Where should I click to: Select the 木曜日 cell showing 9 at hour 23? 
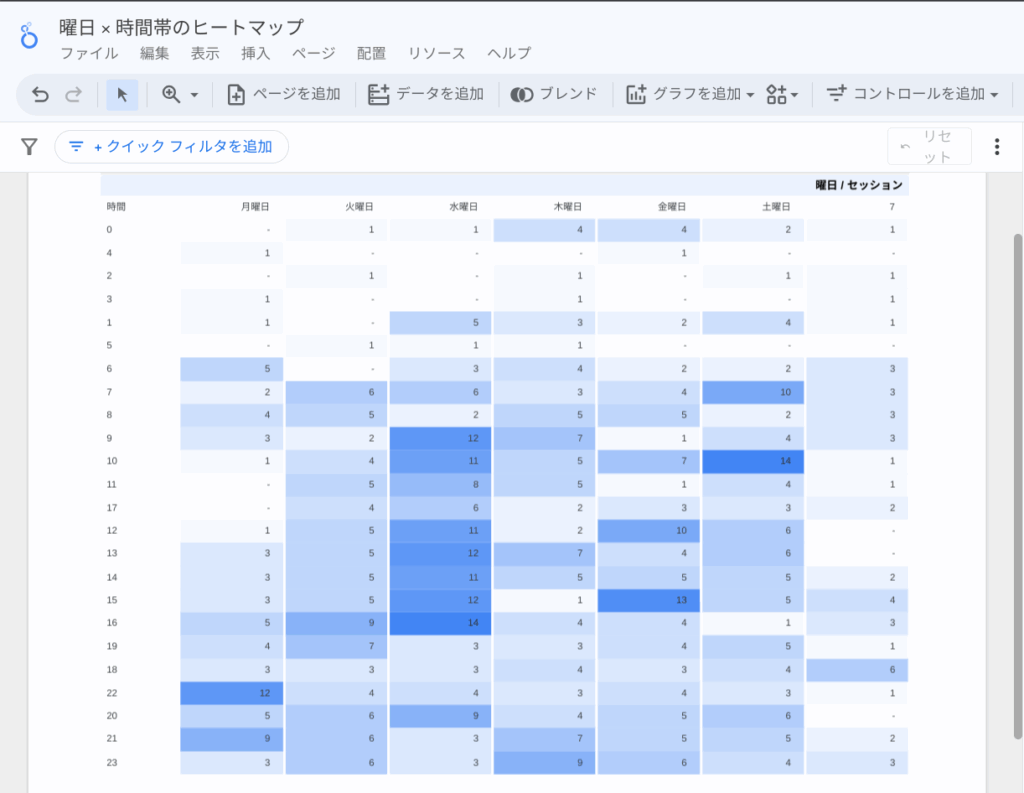[x=545, y=763]
